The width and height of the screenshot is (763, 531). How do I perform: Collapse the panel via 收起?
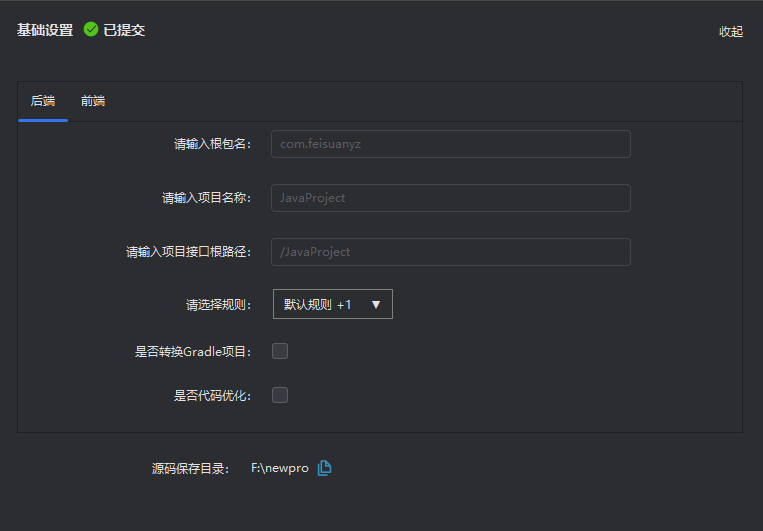tap(730, 31)
